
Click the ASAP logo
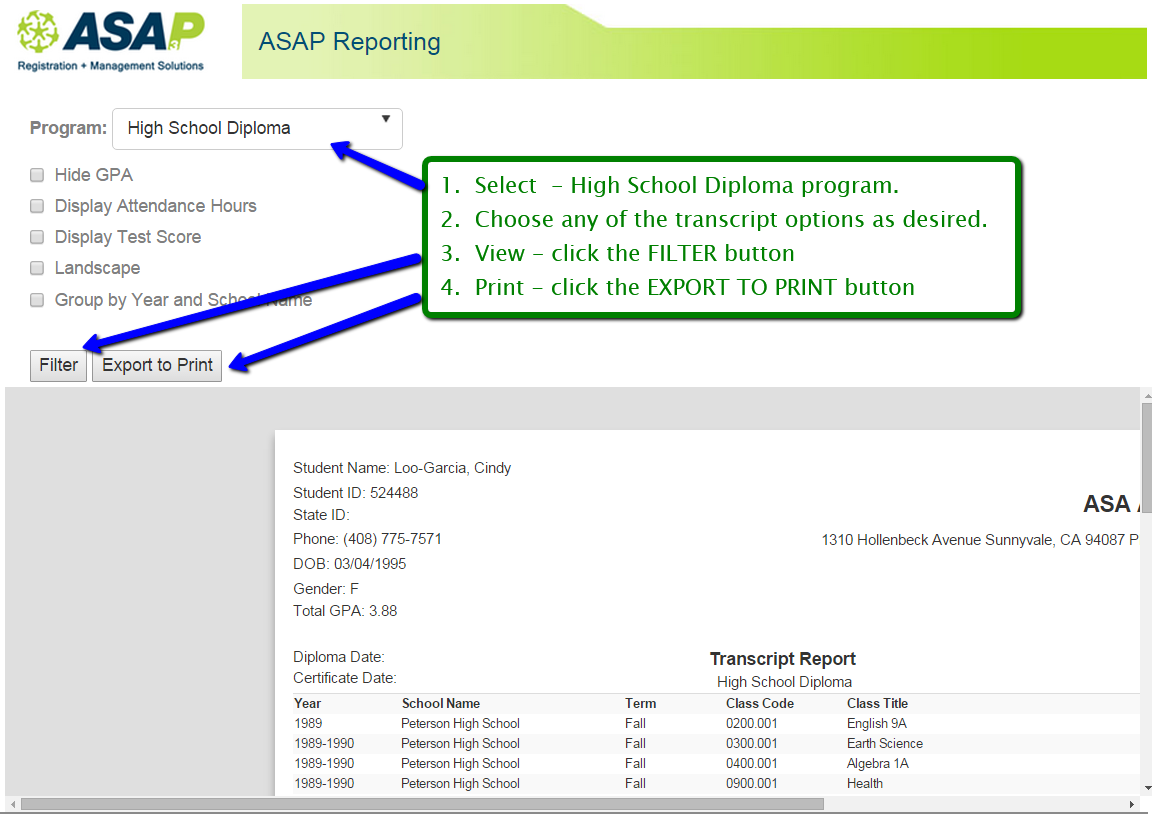pos(111,40)
